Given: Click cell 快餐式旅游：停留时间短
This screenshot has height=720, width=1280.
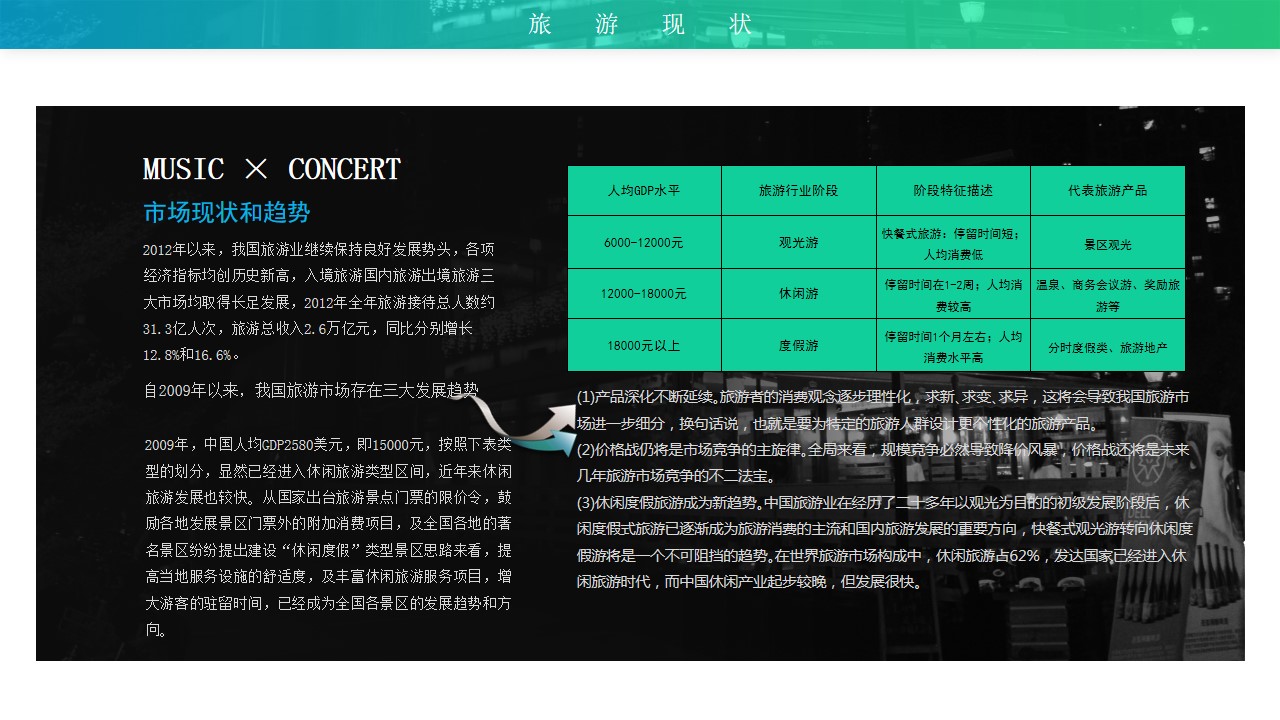Looking at the screenshot, I should click(x=953, y=243).
